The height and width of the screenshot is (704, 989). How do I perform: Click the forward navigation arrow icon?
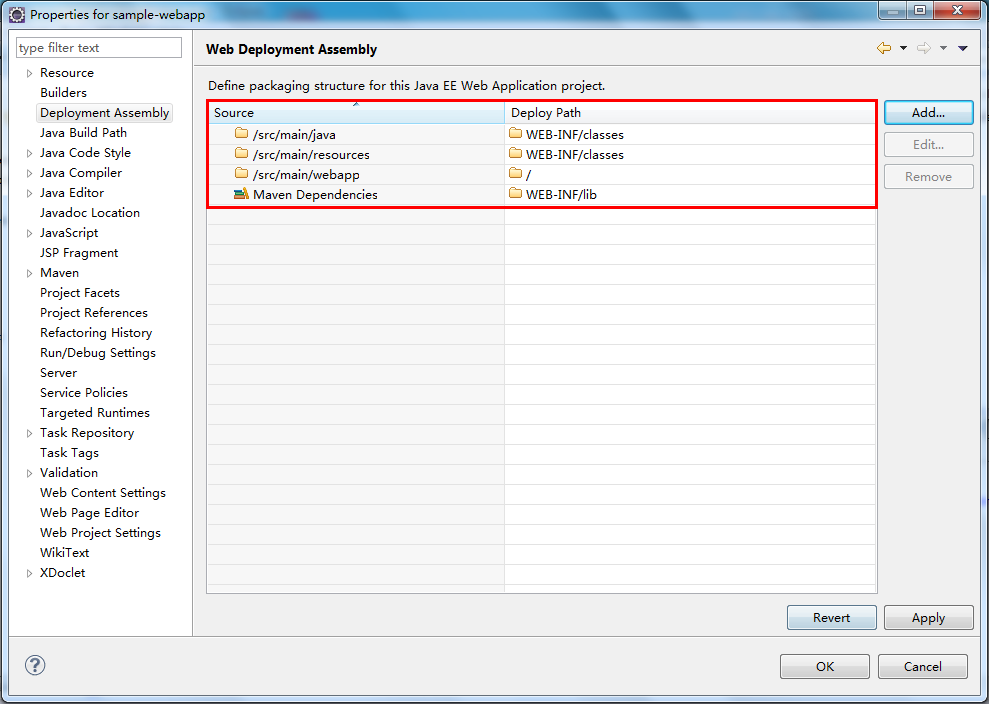coord(923,48)
